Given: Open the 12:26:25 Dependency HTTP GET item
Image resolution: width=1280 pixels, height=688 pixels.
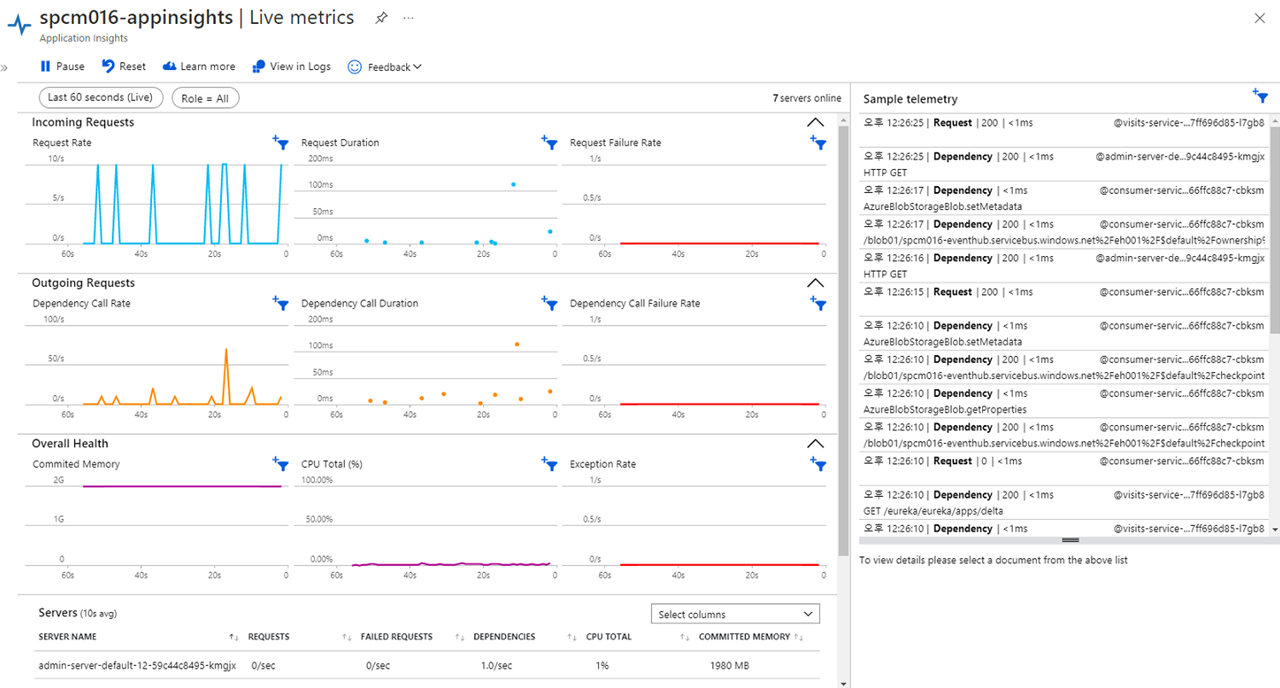Looking at the screenshot, I should point(1064,164).
